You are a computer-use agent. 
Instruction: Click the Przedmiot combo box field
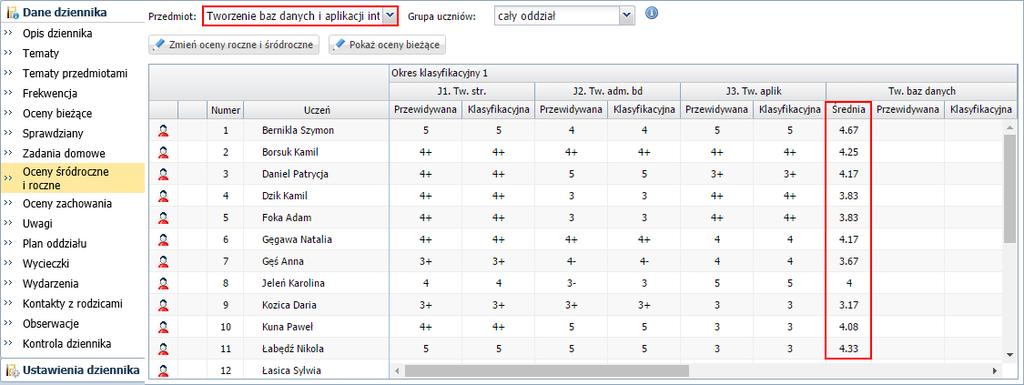(300, 16)
